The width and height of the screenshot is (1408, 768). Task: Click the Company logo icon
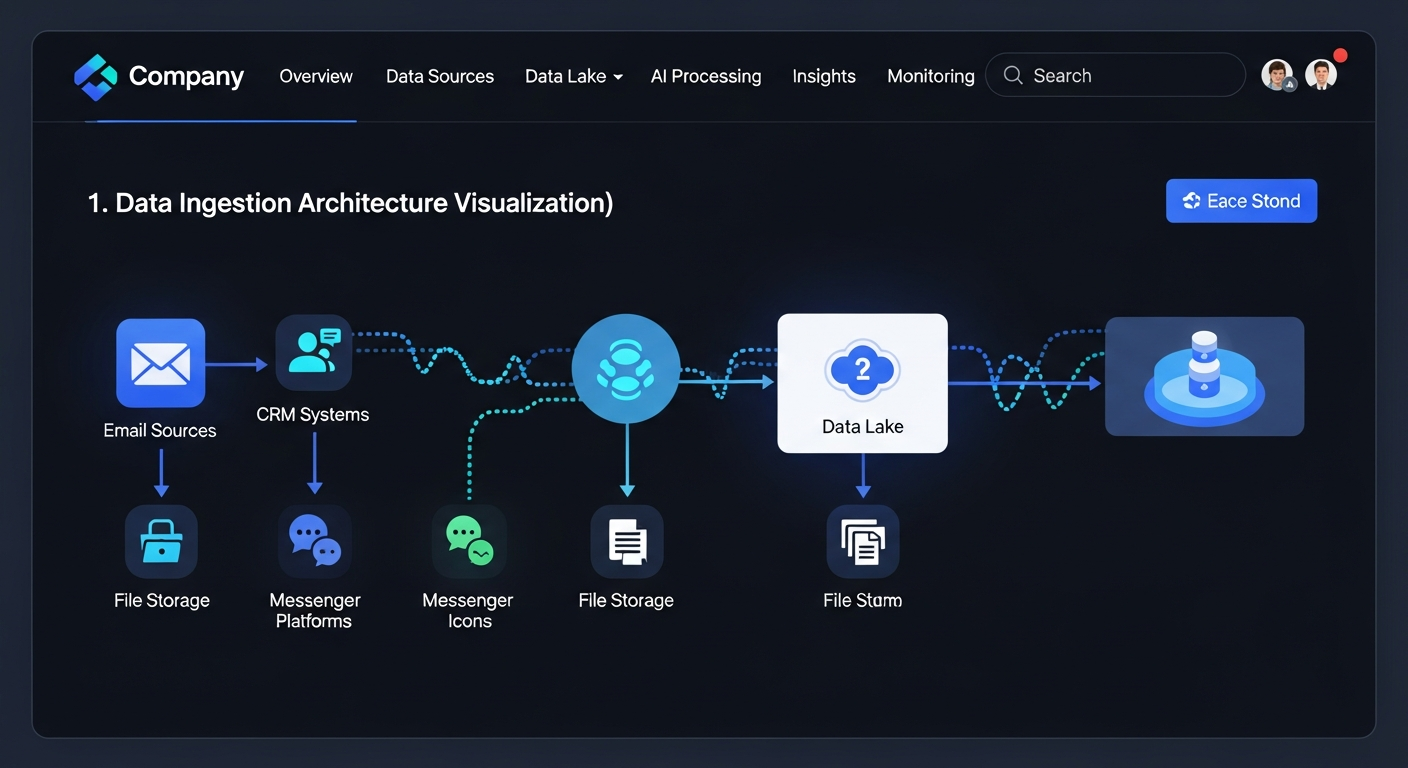[x=96, y=77]
